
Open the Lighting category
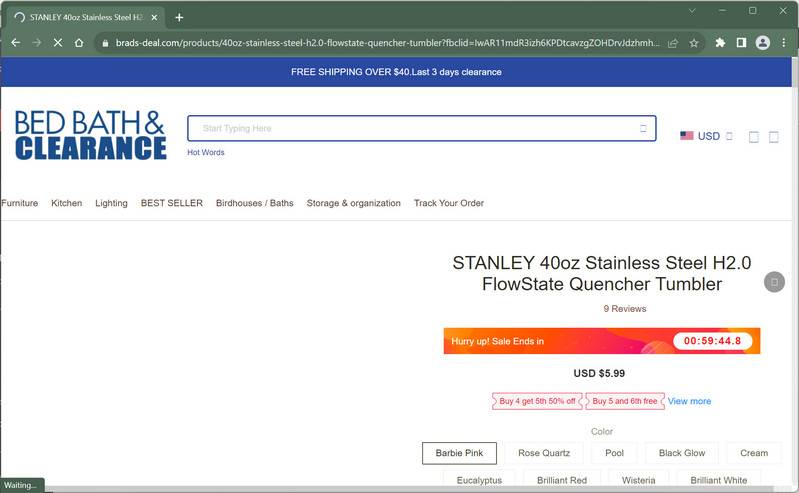(111, 203)
